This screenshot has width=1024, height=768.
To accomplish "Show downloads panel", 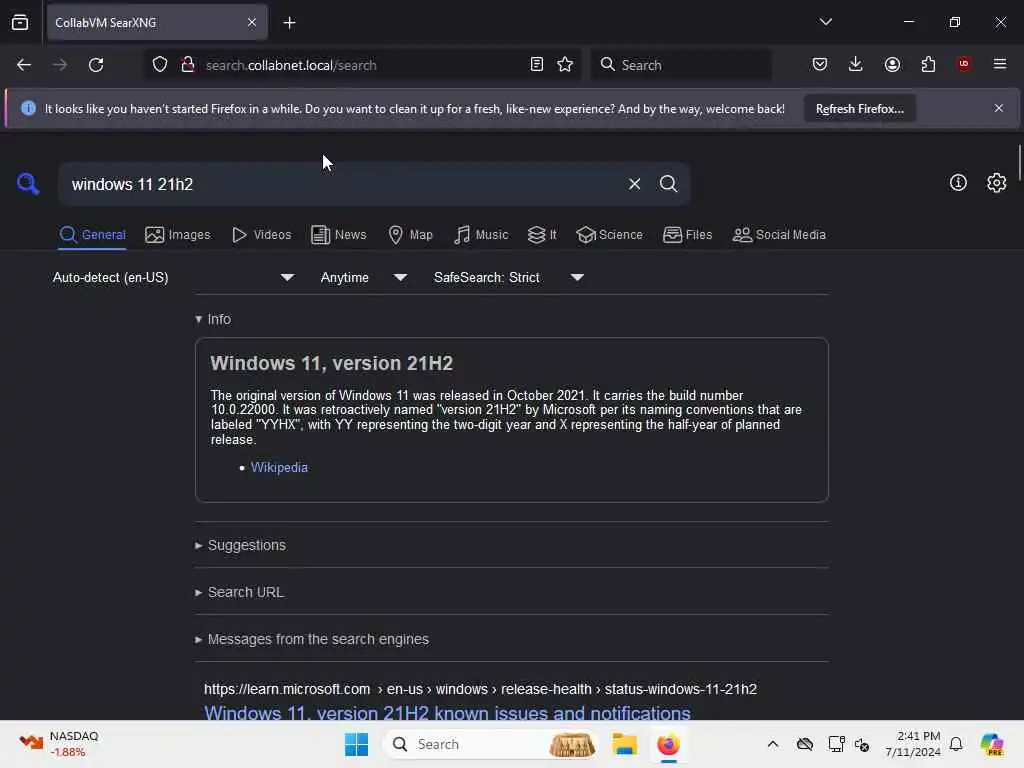I will (856, 64).
